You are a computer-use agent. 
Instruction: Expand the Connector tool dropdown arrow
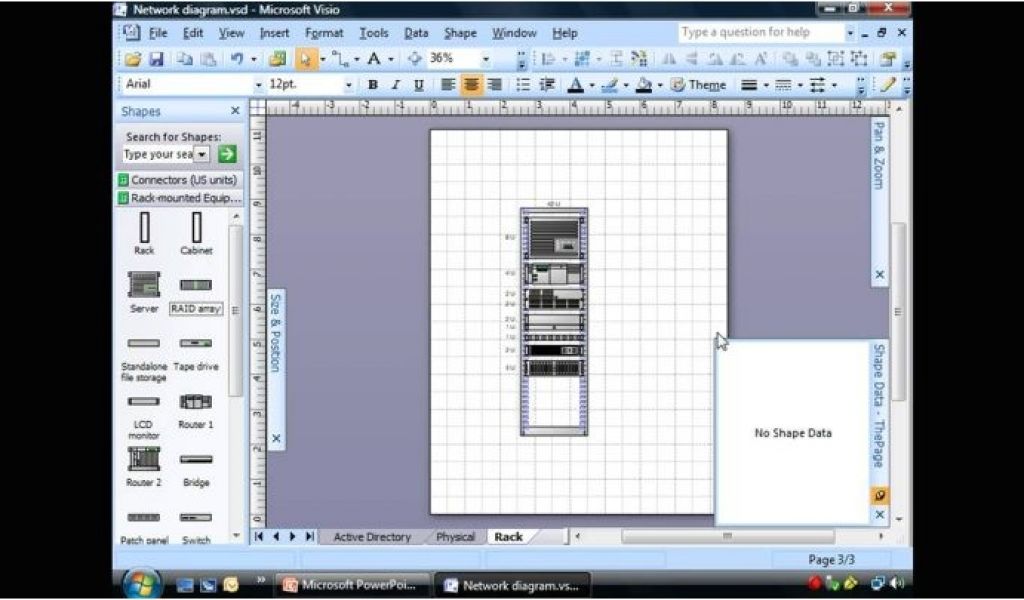[x=357, y=59]
